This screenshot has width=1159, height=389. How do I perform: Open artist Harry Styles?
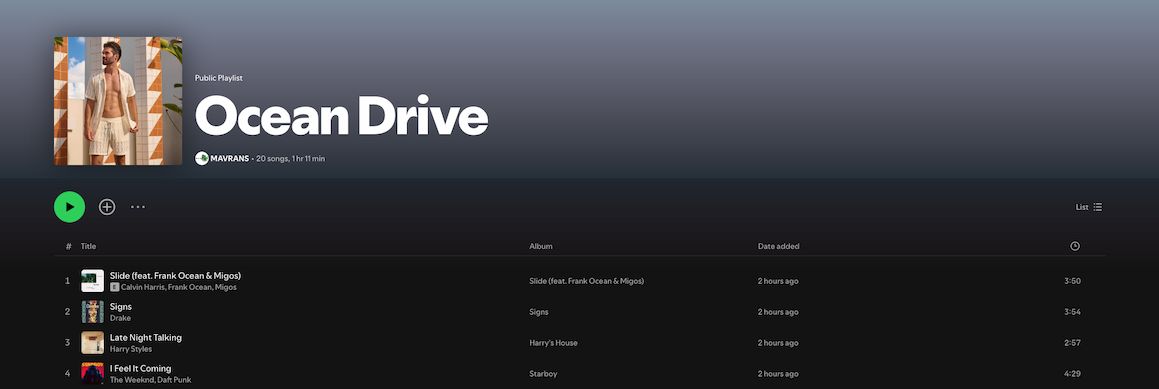131,349
